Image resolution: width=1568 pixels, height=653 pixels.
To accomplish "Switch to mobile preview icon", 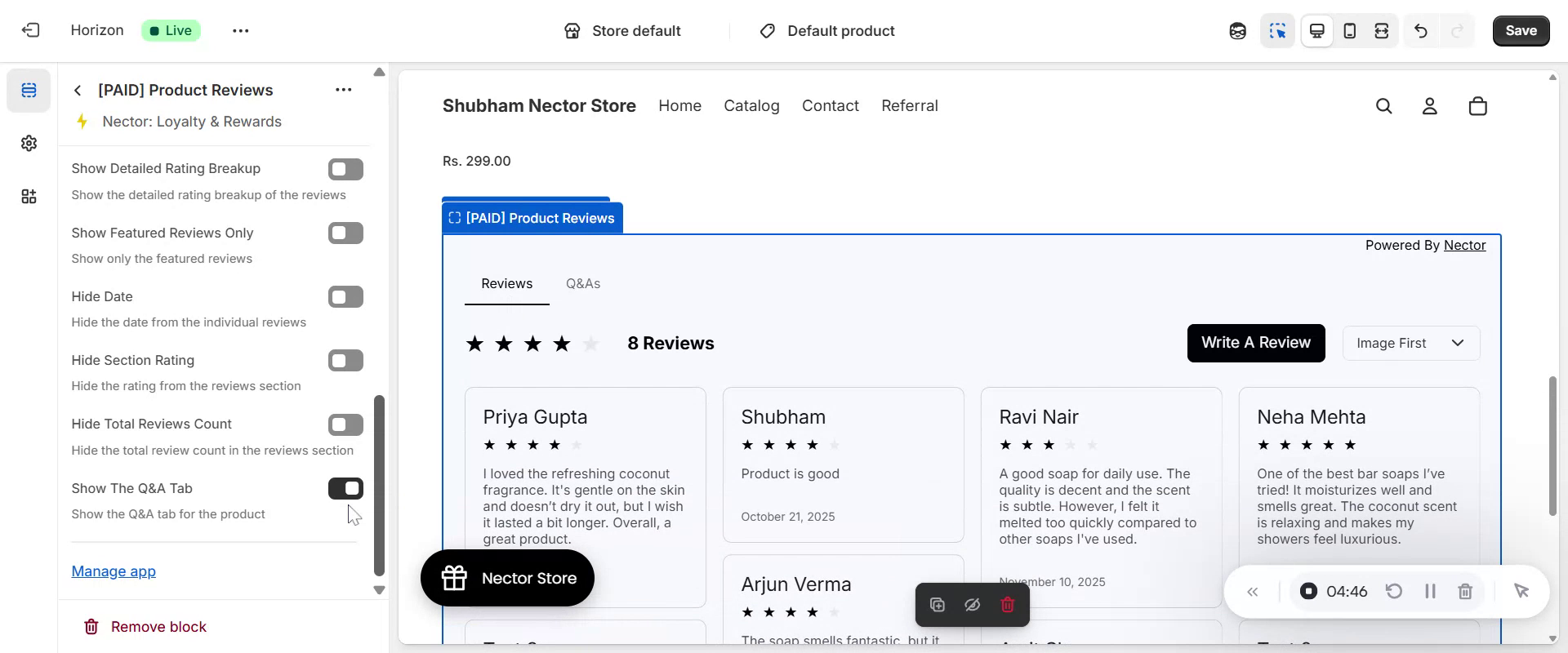I will pyautogui.click(x=1350, y=31).
